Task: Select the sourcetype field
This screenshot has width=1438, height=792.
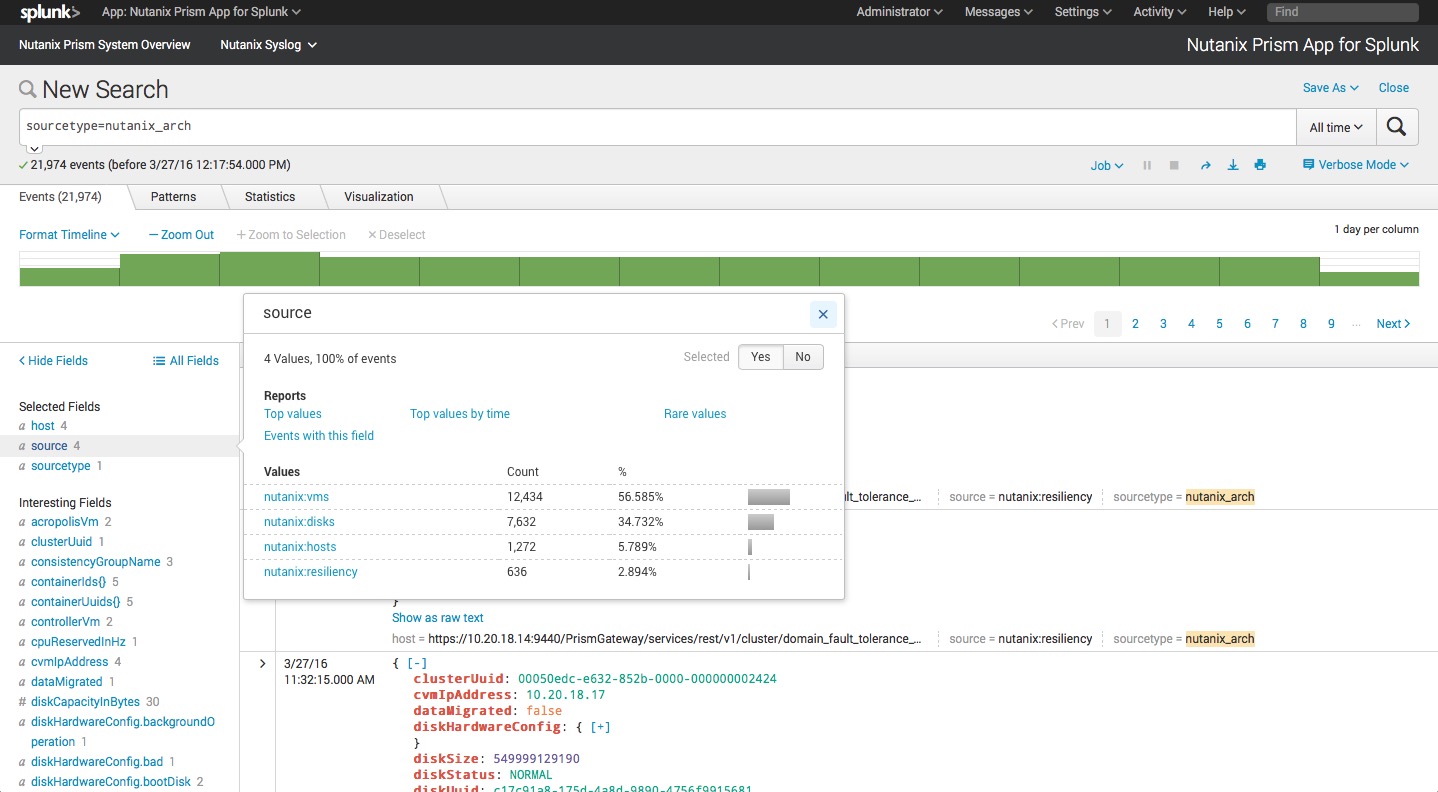Action: [61, 466]
